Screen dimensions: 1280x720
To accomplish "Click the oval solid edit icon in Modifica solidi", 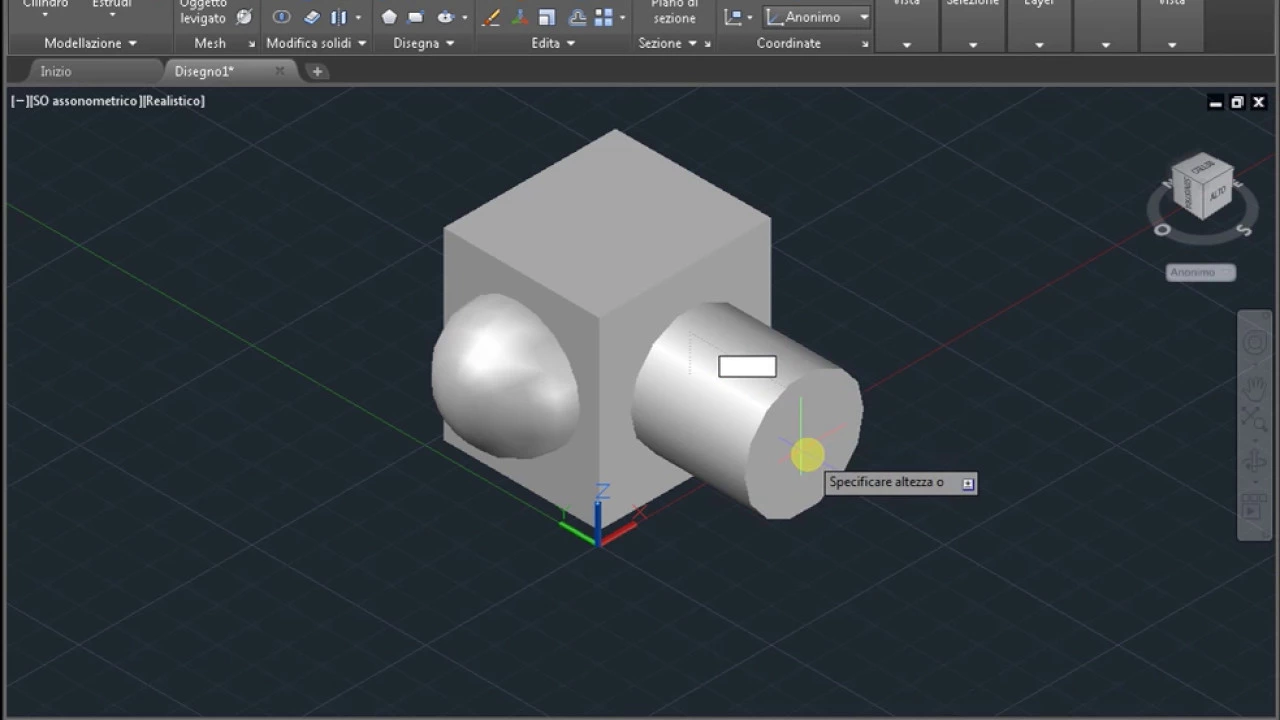I will [282, 17].
